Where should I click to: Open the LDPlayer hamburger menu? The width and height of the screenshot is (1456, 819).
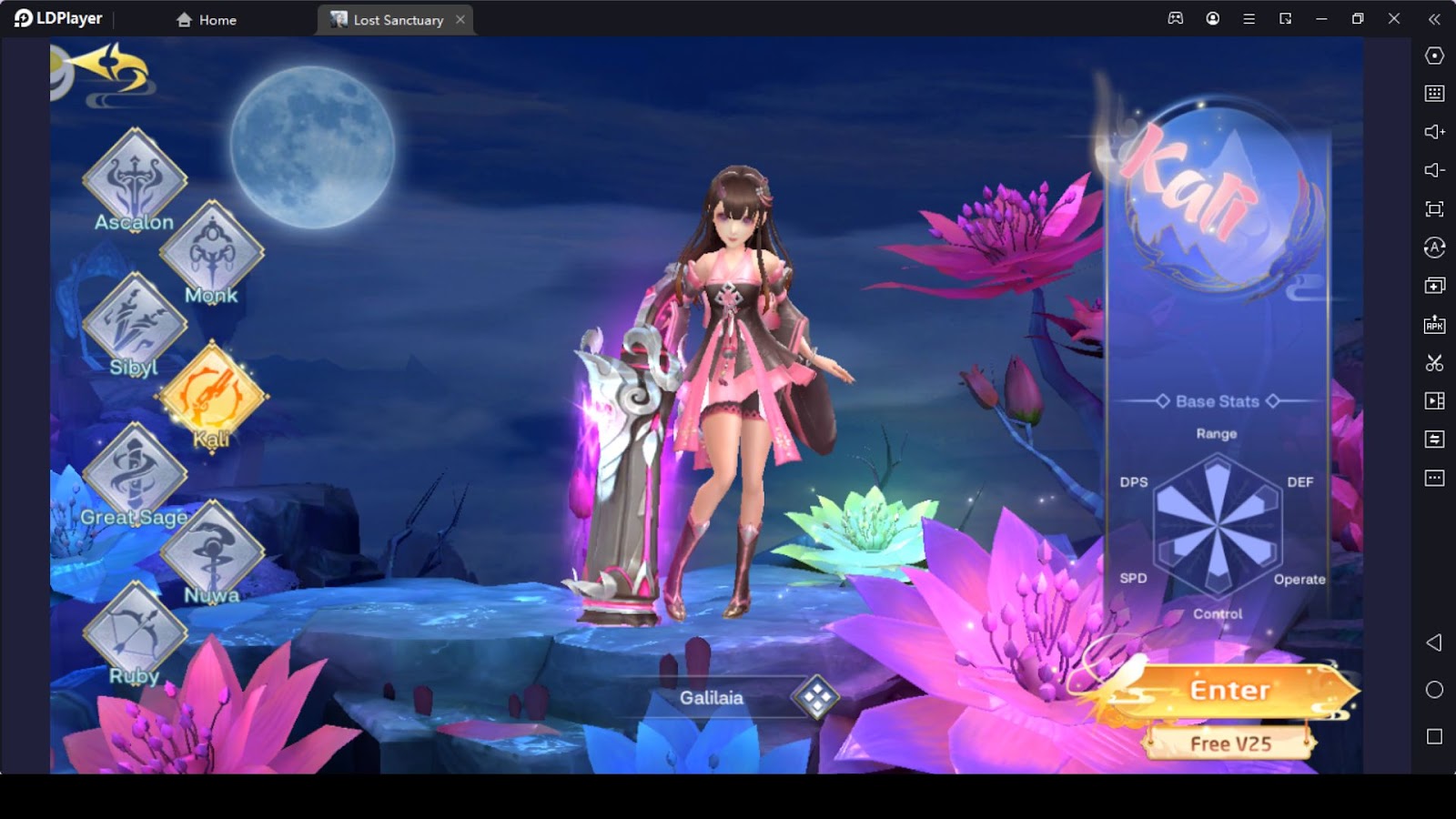[x=1249, y=18]
